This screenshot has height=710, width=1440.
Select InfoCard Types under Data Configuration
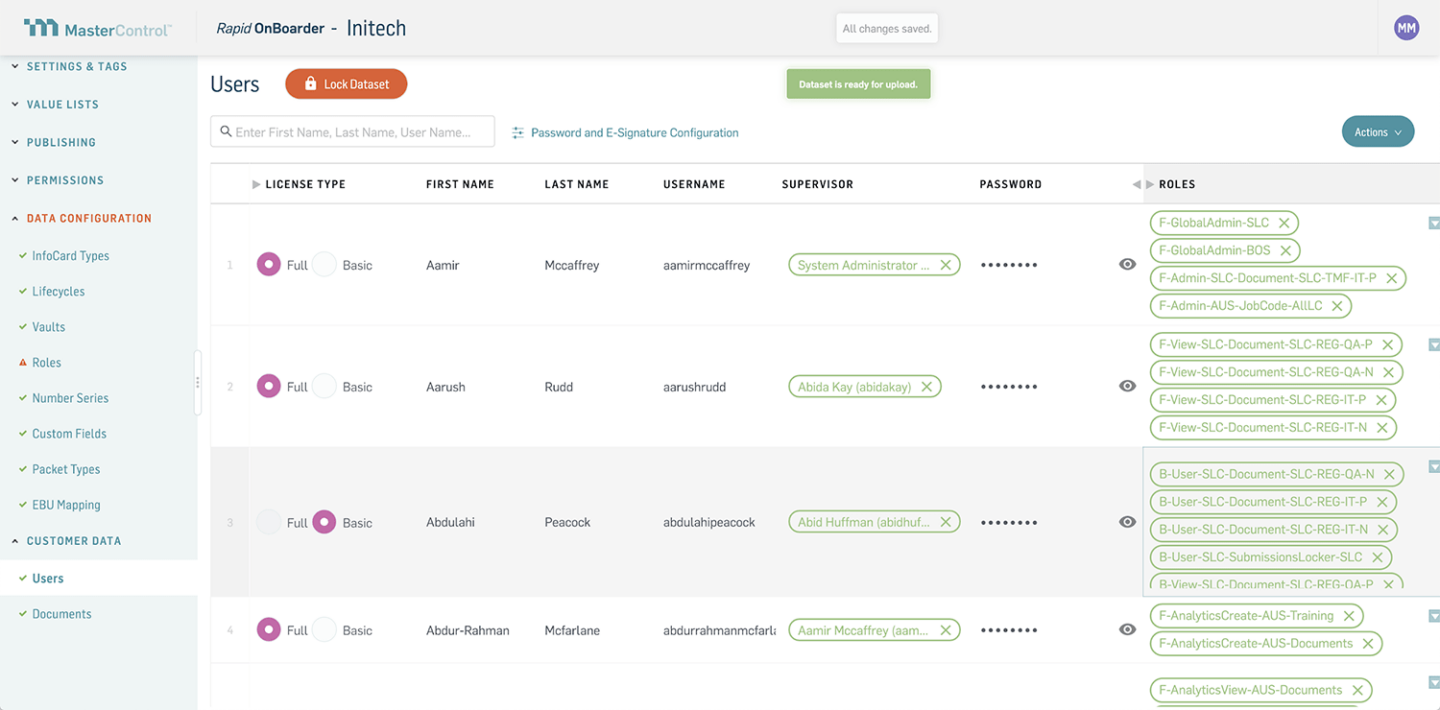point(68,255)
